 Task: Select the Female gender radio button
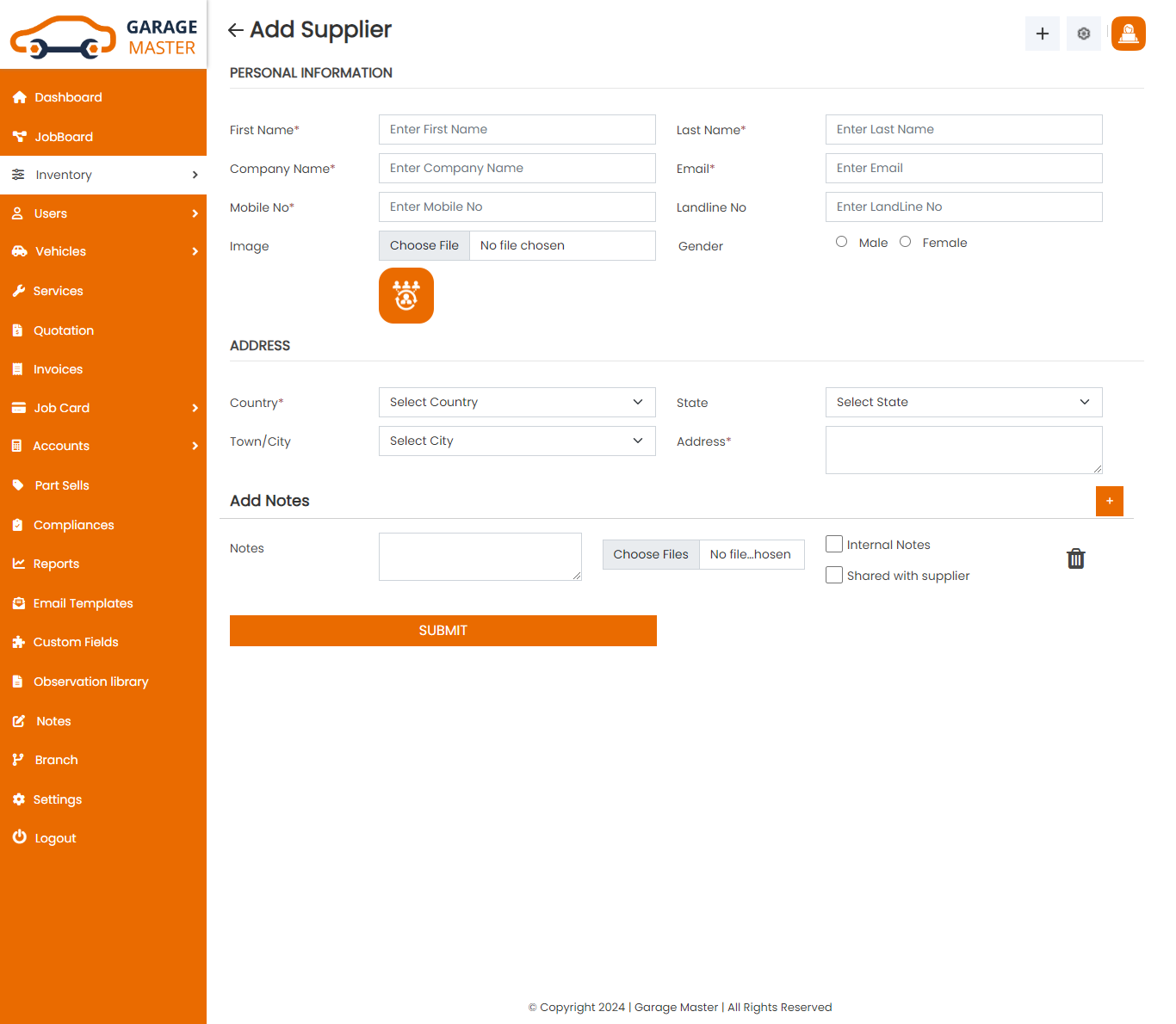pyautogui.click(x=905, y=242)
